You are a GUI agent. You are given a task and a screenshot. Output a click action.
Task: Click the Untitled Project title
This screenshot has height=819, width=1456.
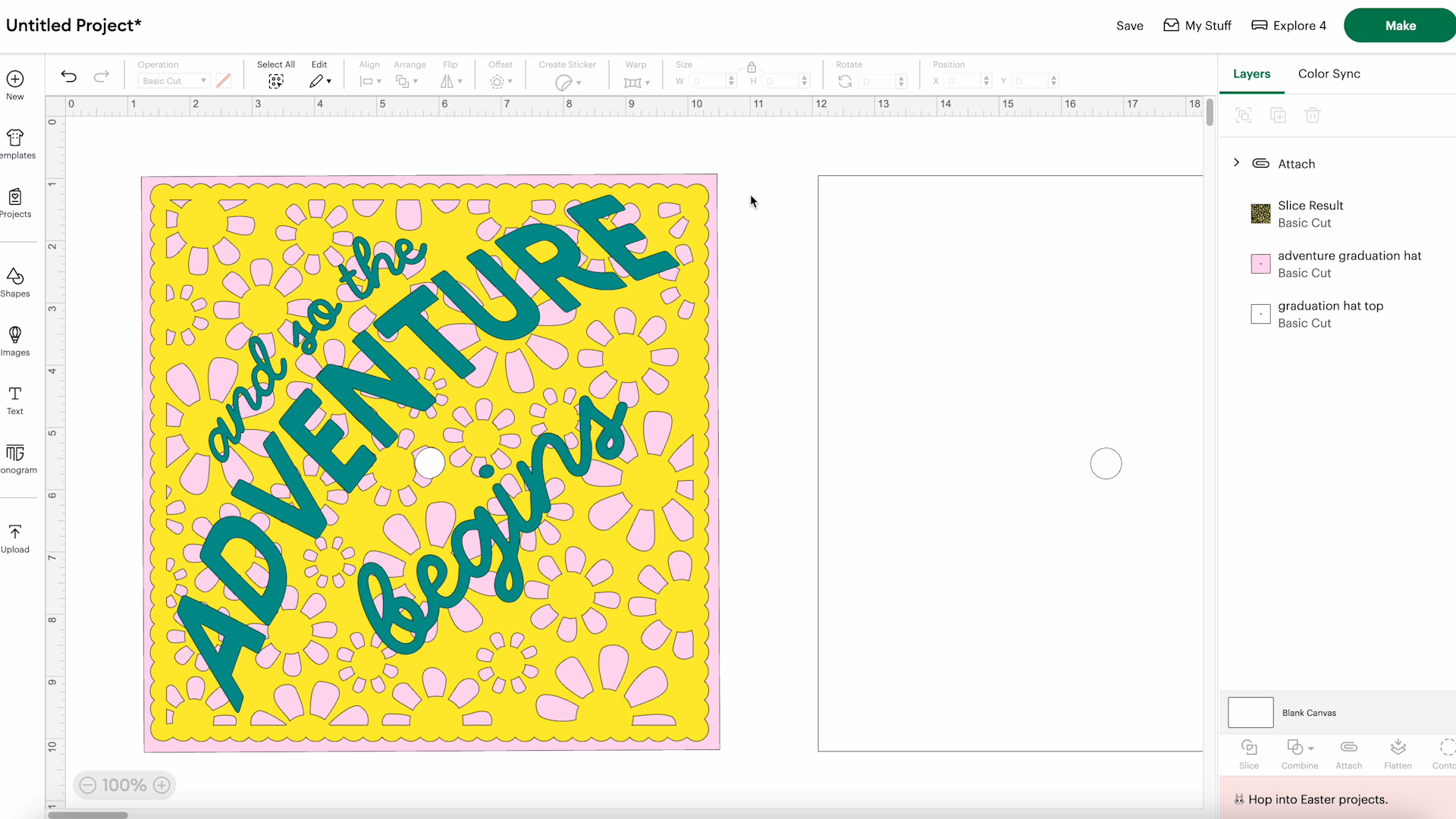point(74,25)
